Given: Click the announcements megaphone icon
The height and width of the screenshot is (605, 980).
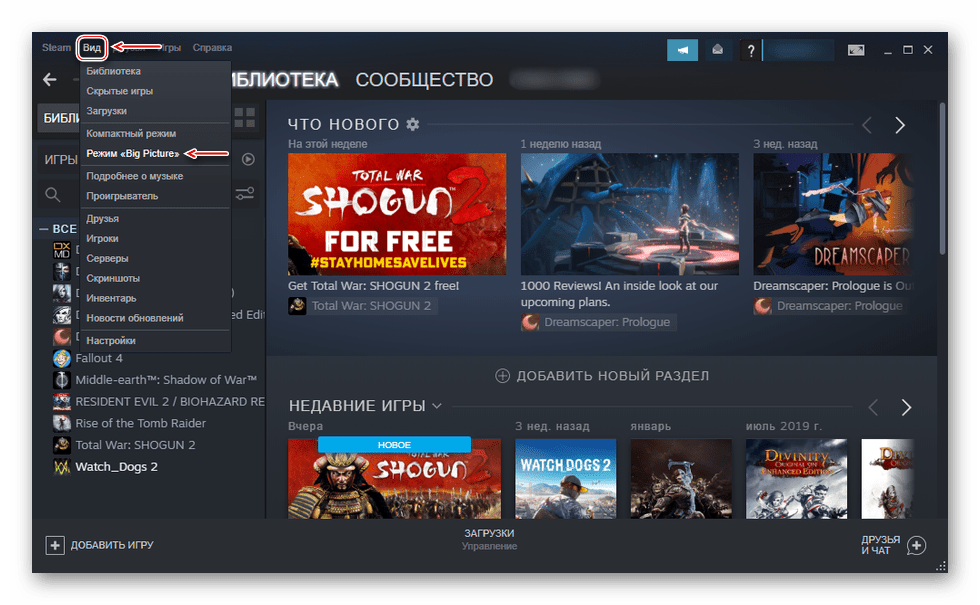Looking at the screenshot, I should (x=682, y=50).
